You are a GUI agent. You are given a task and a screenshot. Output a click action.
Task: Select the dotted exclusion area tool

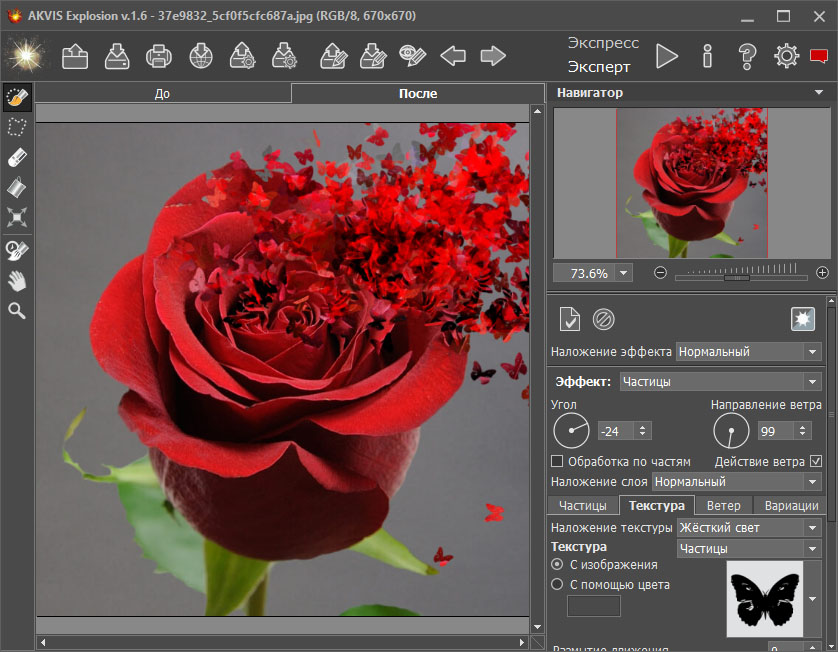pyautogui.click(x=17, y=127)
